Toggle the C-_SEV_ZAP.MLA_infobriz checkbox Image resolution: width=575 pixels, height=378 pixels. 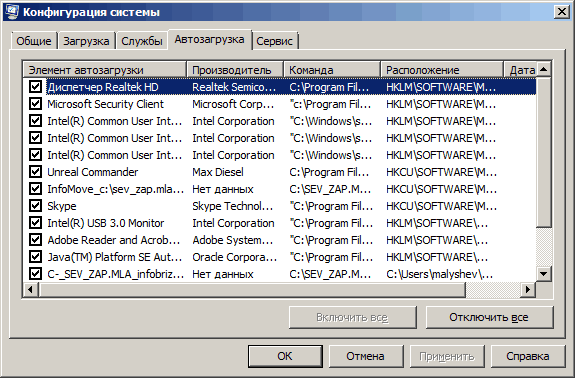[35, 274]
